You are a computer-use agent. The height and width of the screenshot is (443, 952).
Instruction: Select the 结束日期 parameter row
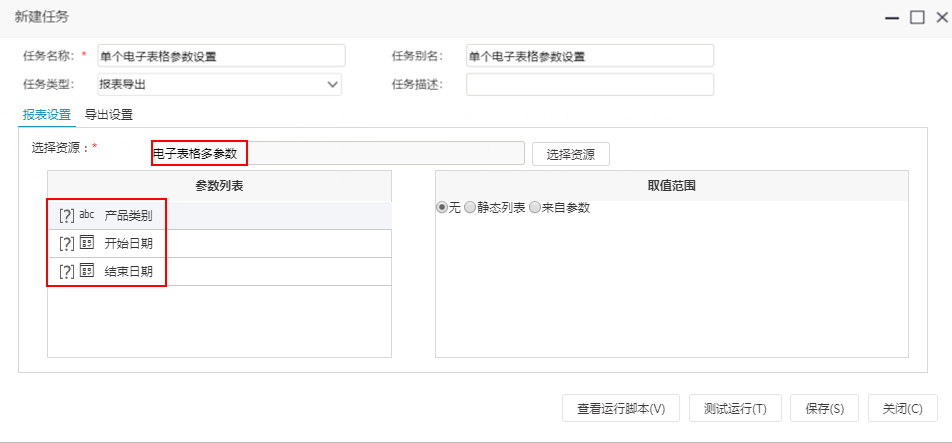pos(219,271)
